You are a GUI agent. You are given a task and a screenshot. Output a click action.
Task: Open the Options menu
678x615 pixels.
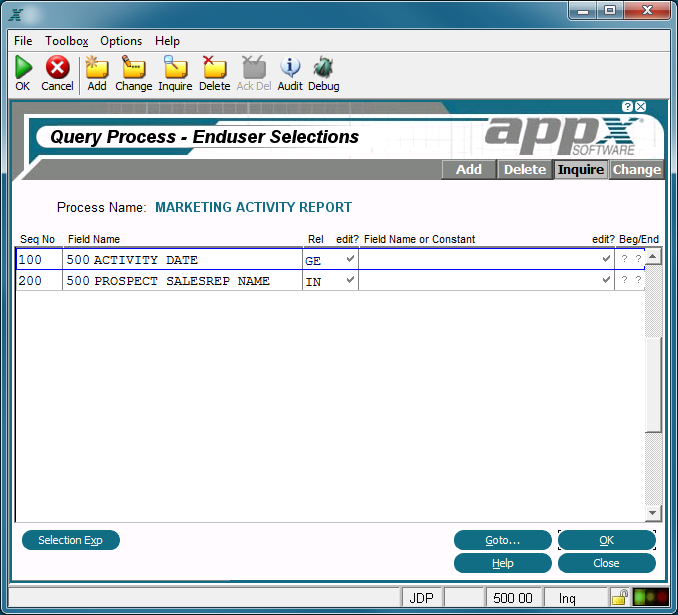coord(121,41)
